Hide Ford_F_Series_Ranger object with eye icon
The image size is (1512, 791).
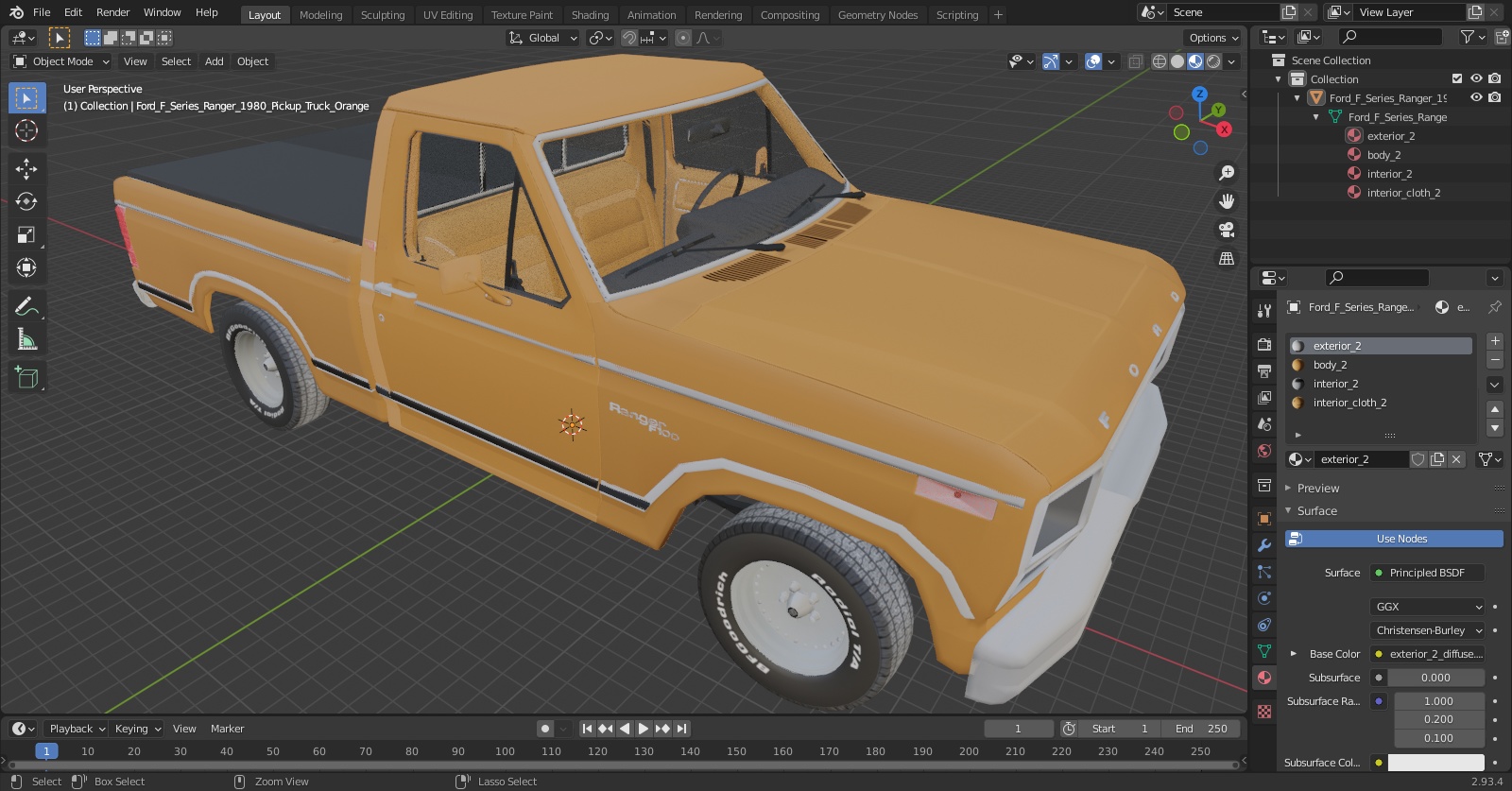tap(1476, 97)
